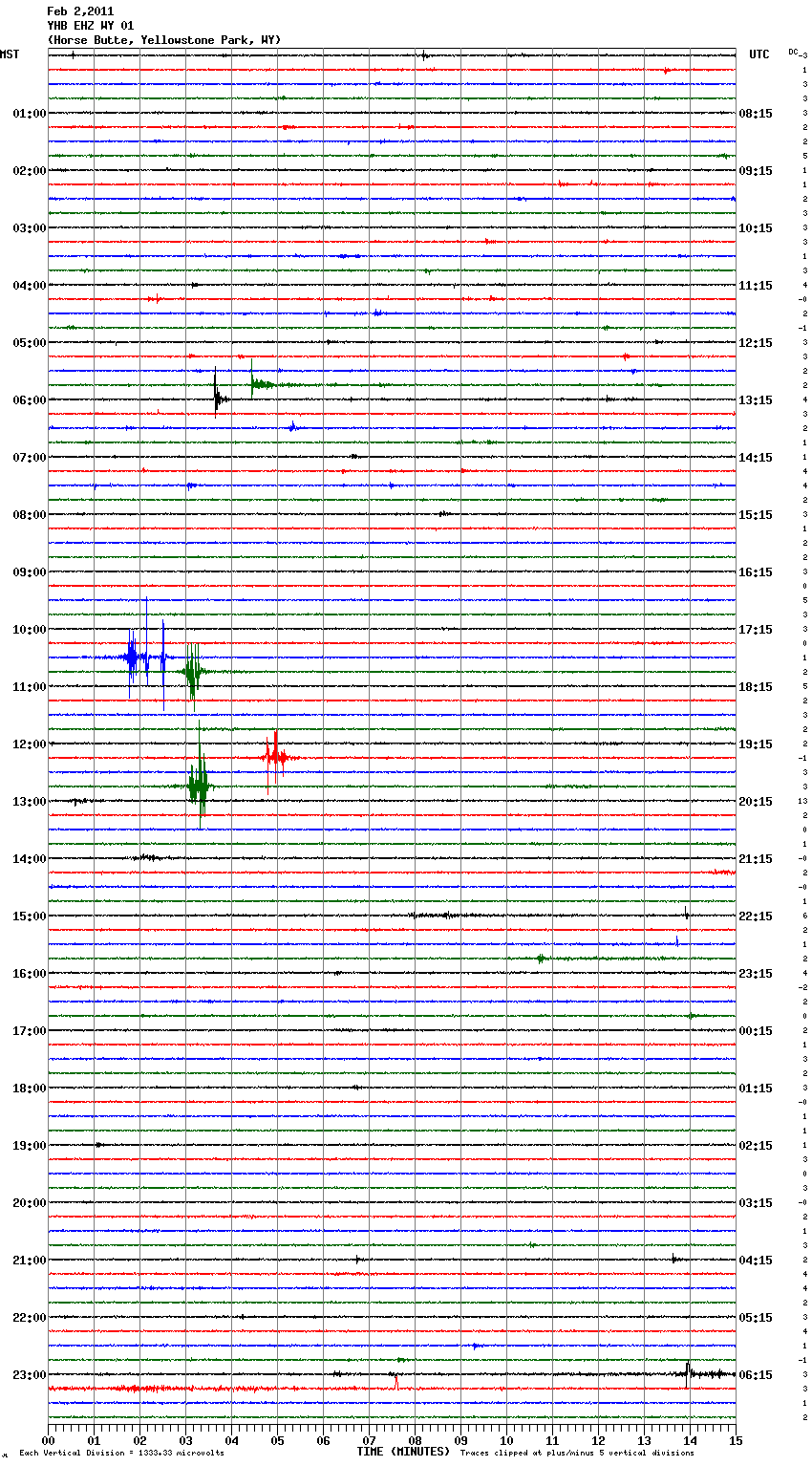The height and width of the screenshot is (1466, 812).
Task: Select the 02:00 MST row label
Action: [x=30, y=171]
